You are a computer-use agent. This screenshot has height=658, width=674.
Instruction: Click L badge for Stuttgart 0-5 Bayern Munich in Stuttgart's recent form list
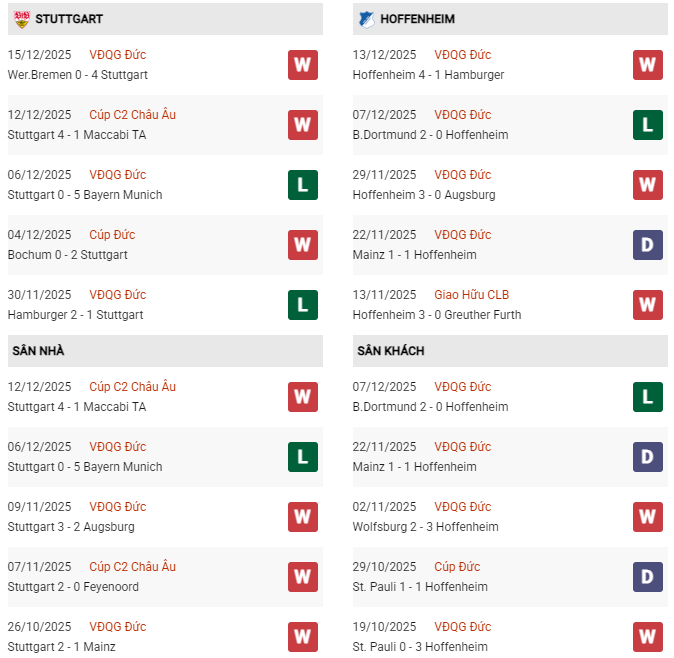pos(303,185)
